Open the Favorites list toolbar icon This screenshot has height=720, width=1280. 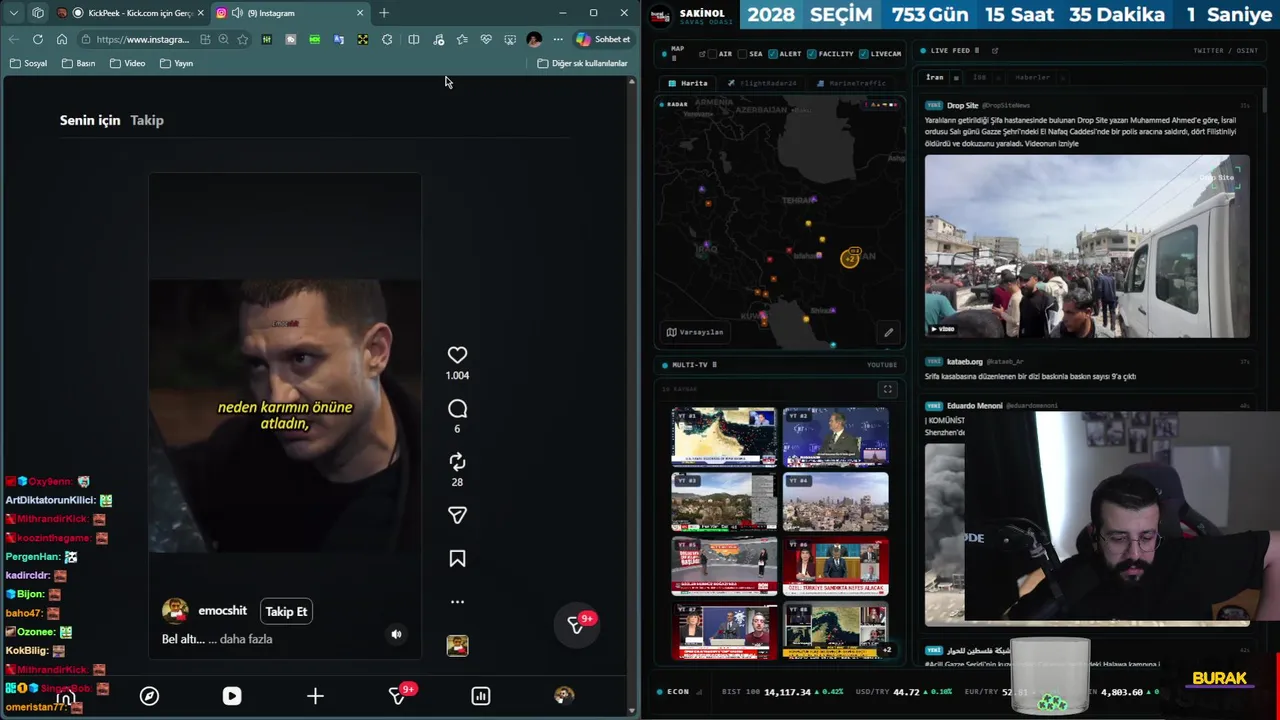tap(462, 39)
